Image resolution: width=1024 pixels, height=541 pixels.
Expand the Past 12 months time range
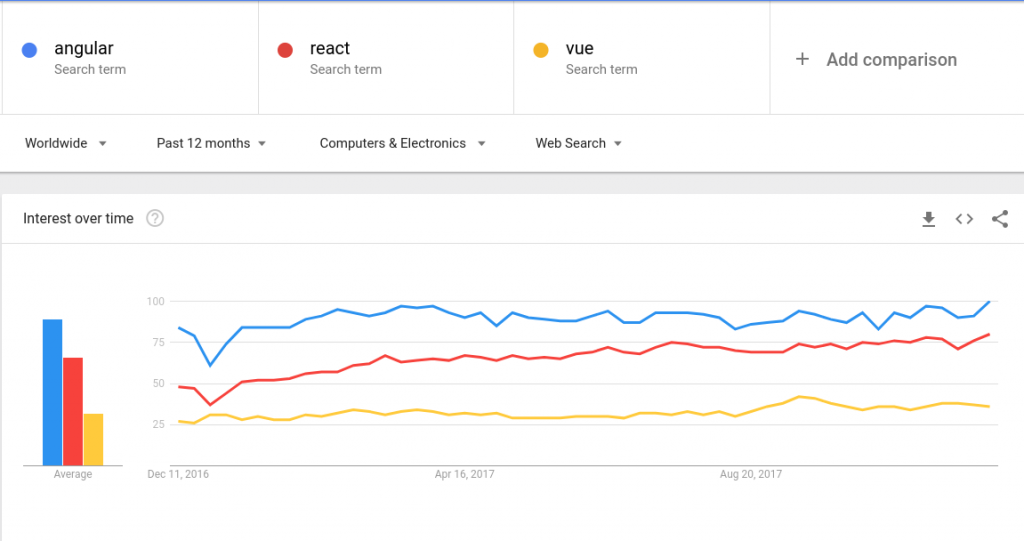[x=211, y=143]
